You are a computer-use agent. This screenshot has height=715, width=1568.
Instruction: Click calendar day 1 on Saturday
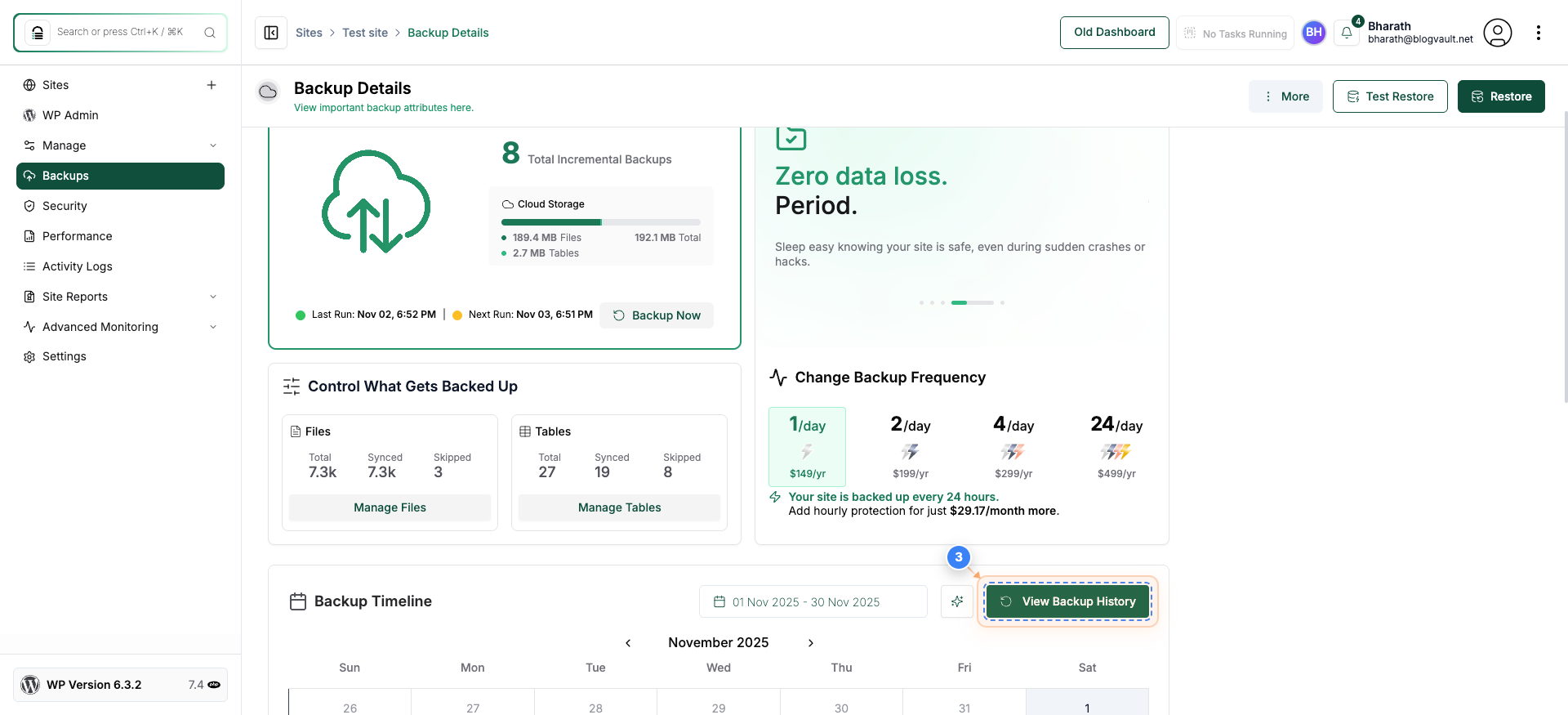(x=1087, y=703)
